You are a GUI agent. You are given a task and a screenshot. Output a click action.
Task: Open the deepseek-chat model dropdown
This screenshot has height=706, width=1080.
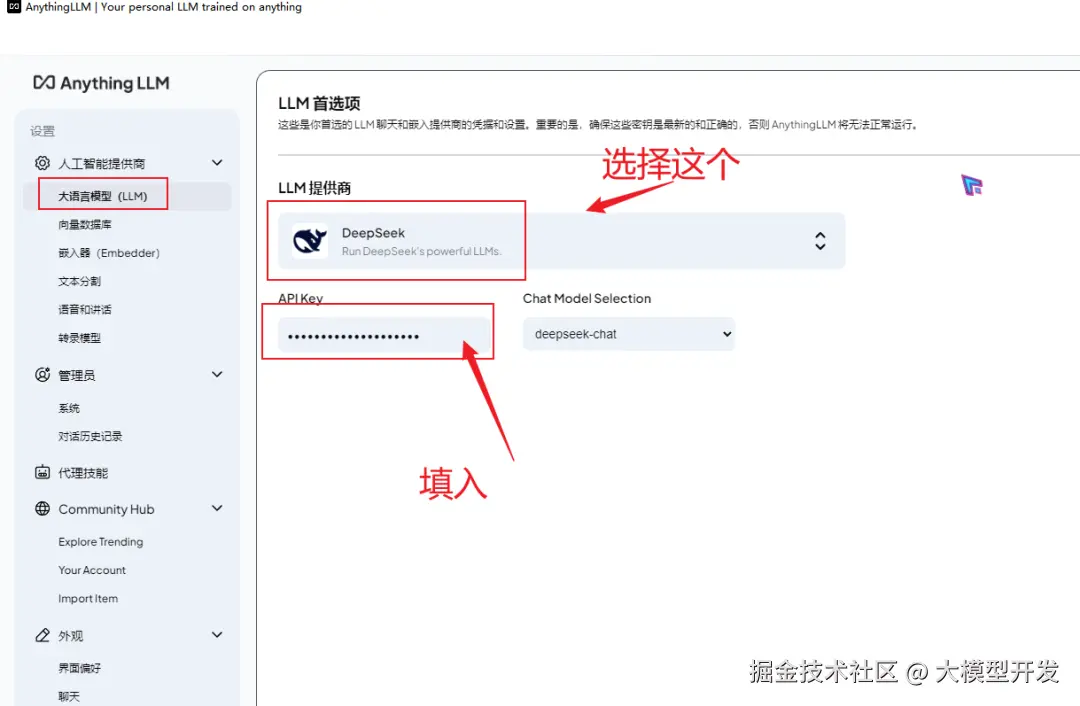tap(628, 334)
